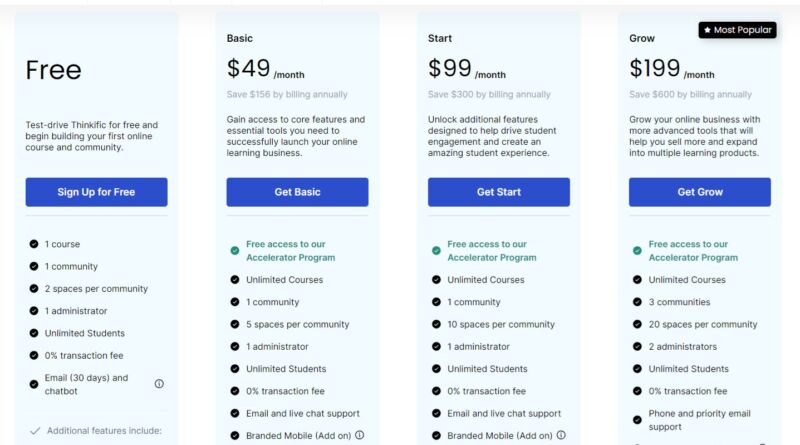800x445 pixels.
Task: Click the green check icon for Grow's Accelerator Program
Action: (637, 251)
